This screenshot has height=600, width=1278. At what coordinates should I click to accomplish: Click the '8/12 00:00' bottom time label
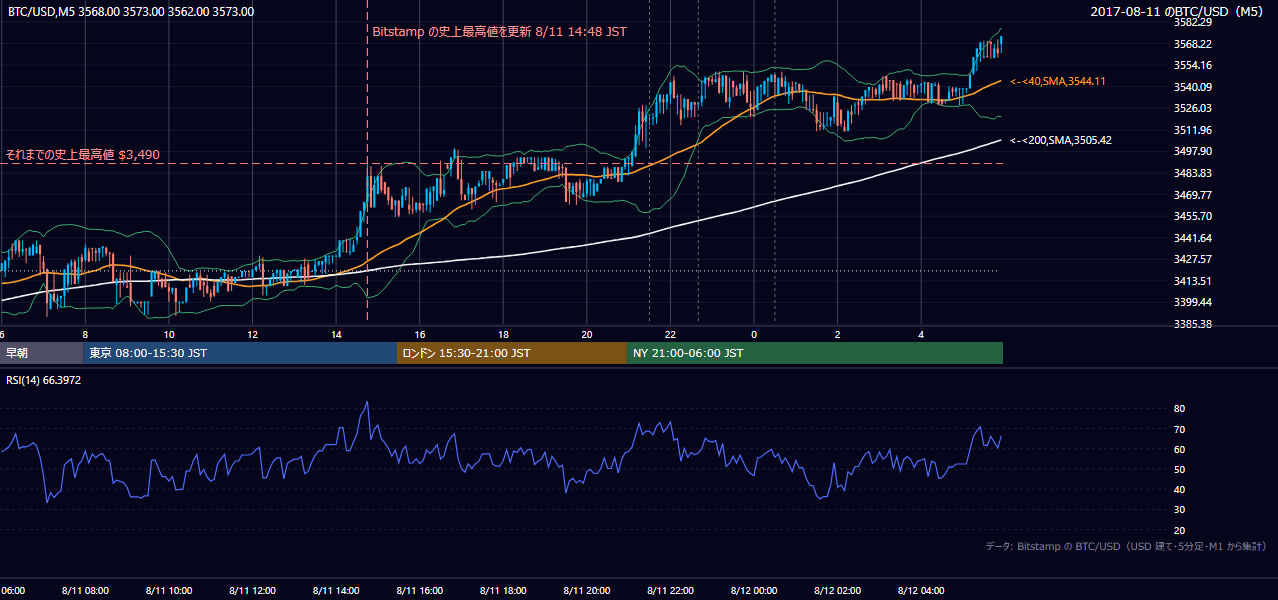tap(753, 591)
